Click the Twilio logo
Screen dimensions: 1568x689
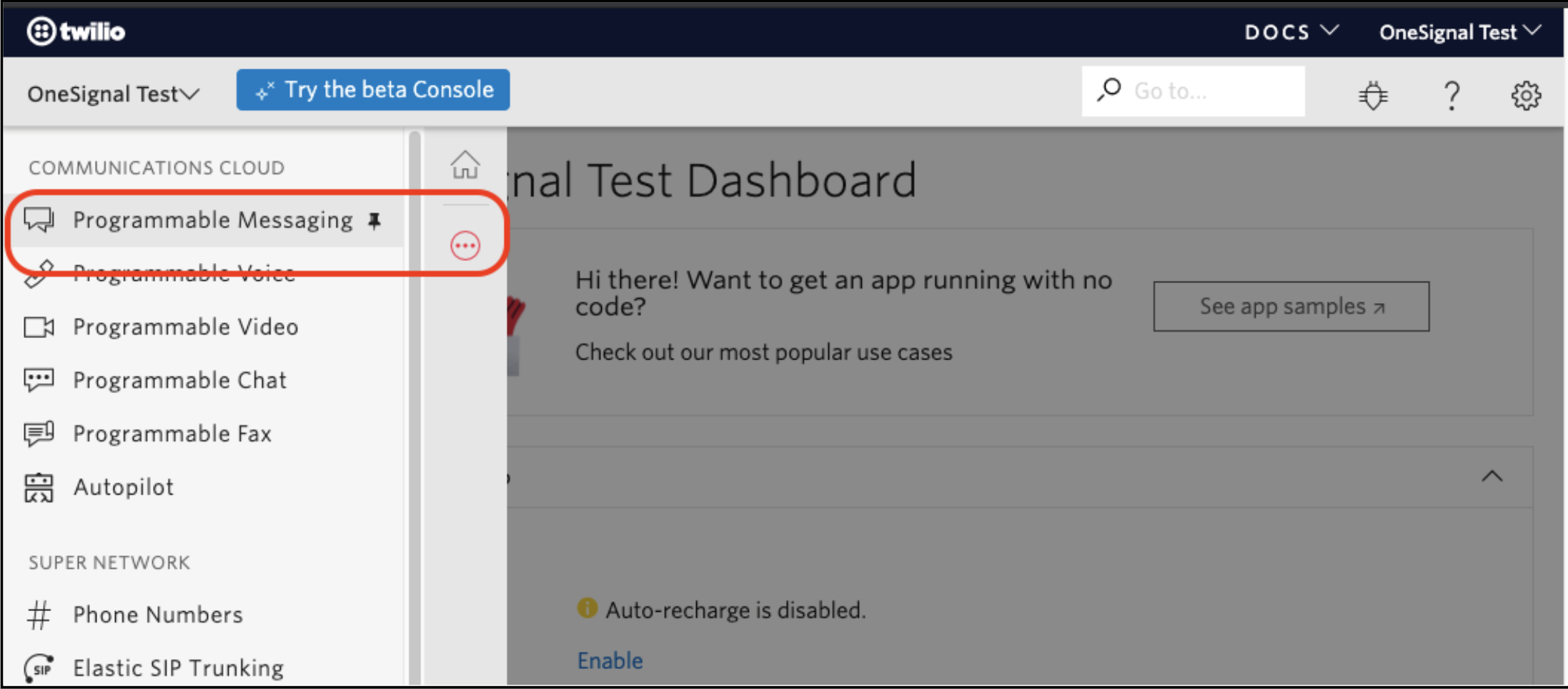(x=76, y=31)
